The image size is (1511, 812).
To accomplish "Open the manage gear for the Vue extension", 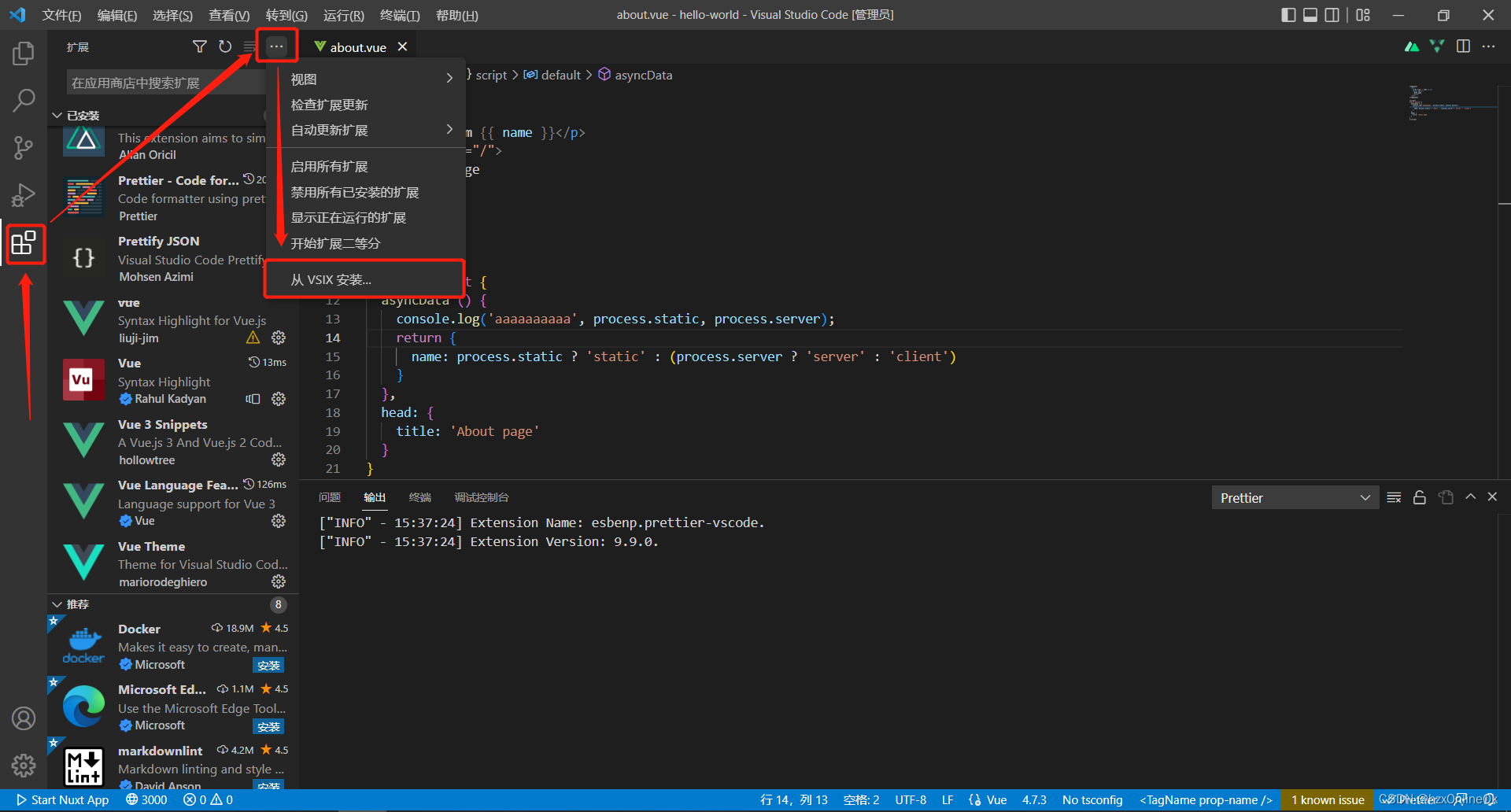I will [x=278, y=399].
